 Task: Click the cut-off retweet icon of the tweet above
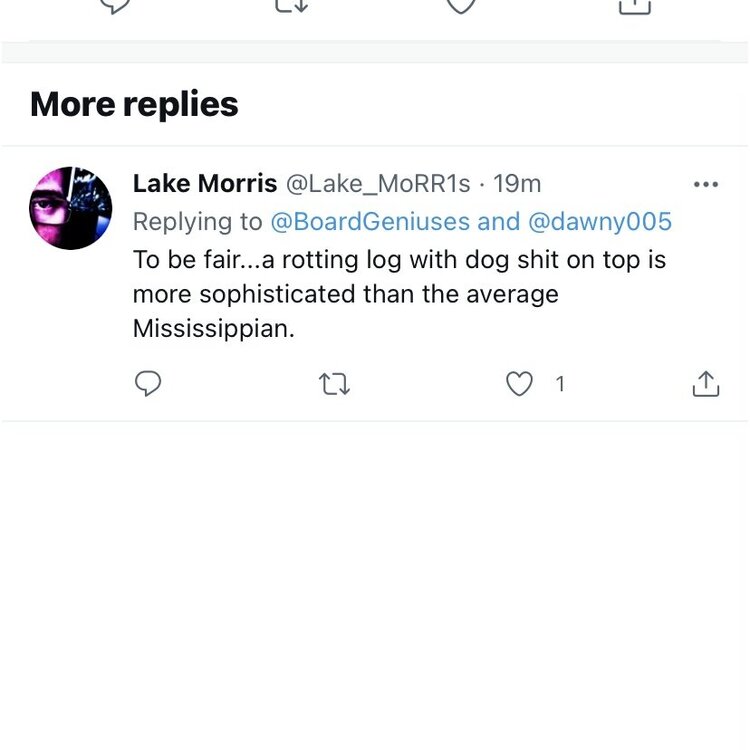point(291,6)
